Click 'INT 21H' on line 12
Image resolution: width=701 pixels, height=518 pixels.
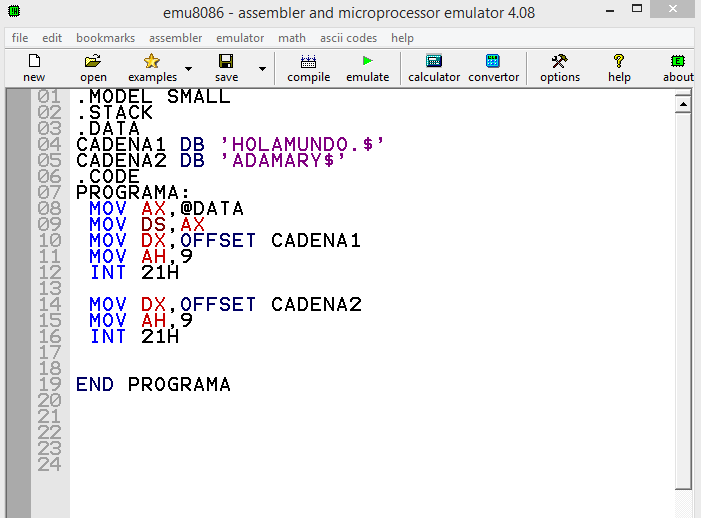135,273
